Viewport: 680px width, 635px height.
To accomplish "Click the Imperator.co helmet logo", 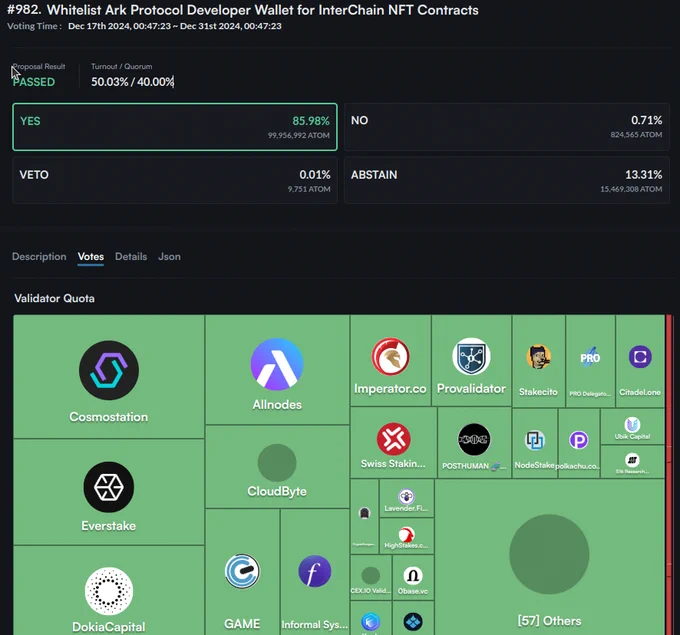I will pyautogui.click(x=390, y=357).
